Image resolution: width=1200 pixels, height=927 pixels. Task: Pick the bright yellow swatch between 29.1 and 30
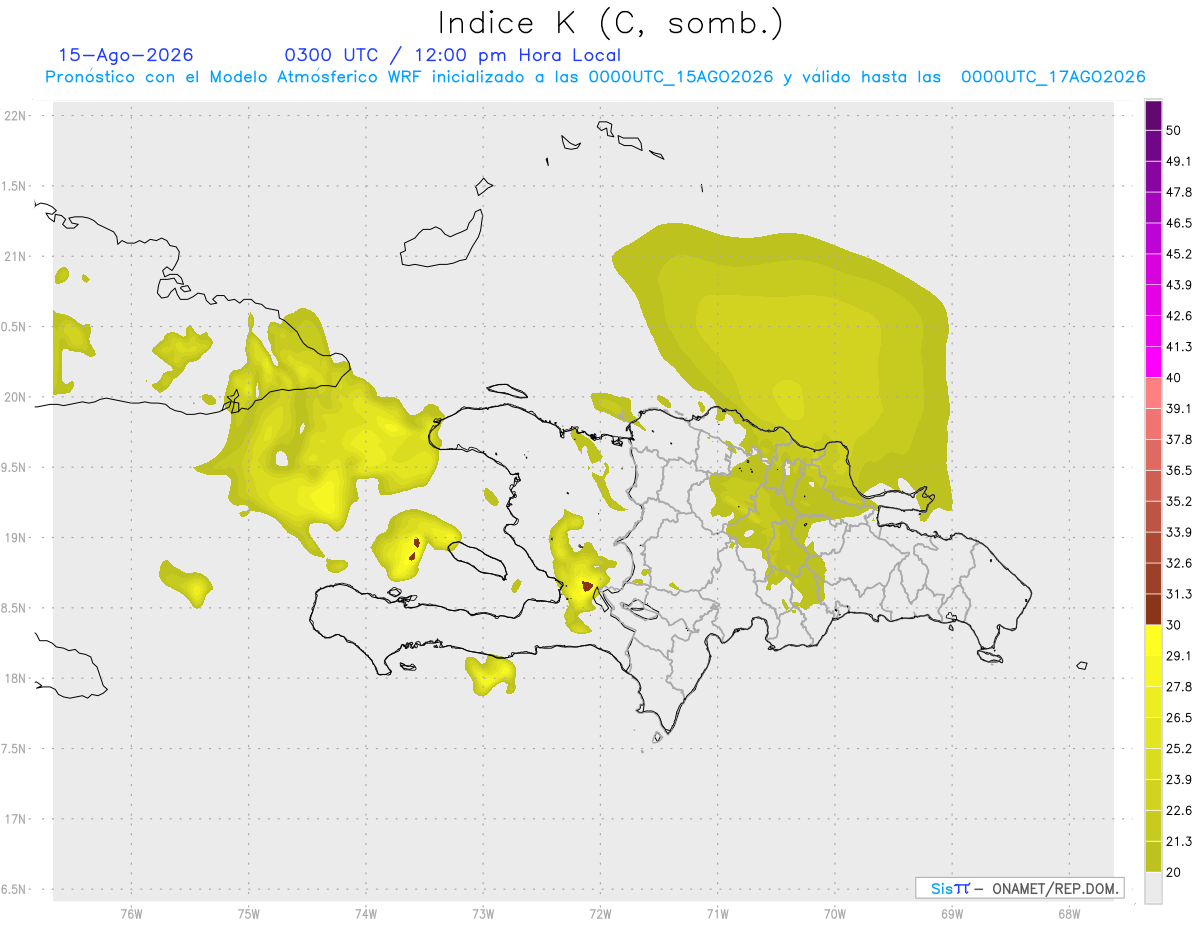(x=1154, y=640)
